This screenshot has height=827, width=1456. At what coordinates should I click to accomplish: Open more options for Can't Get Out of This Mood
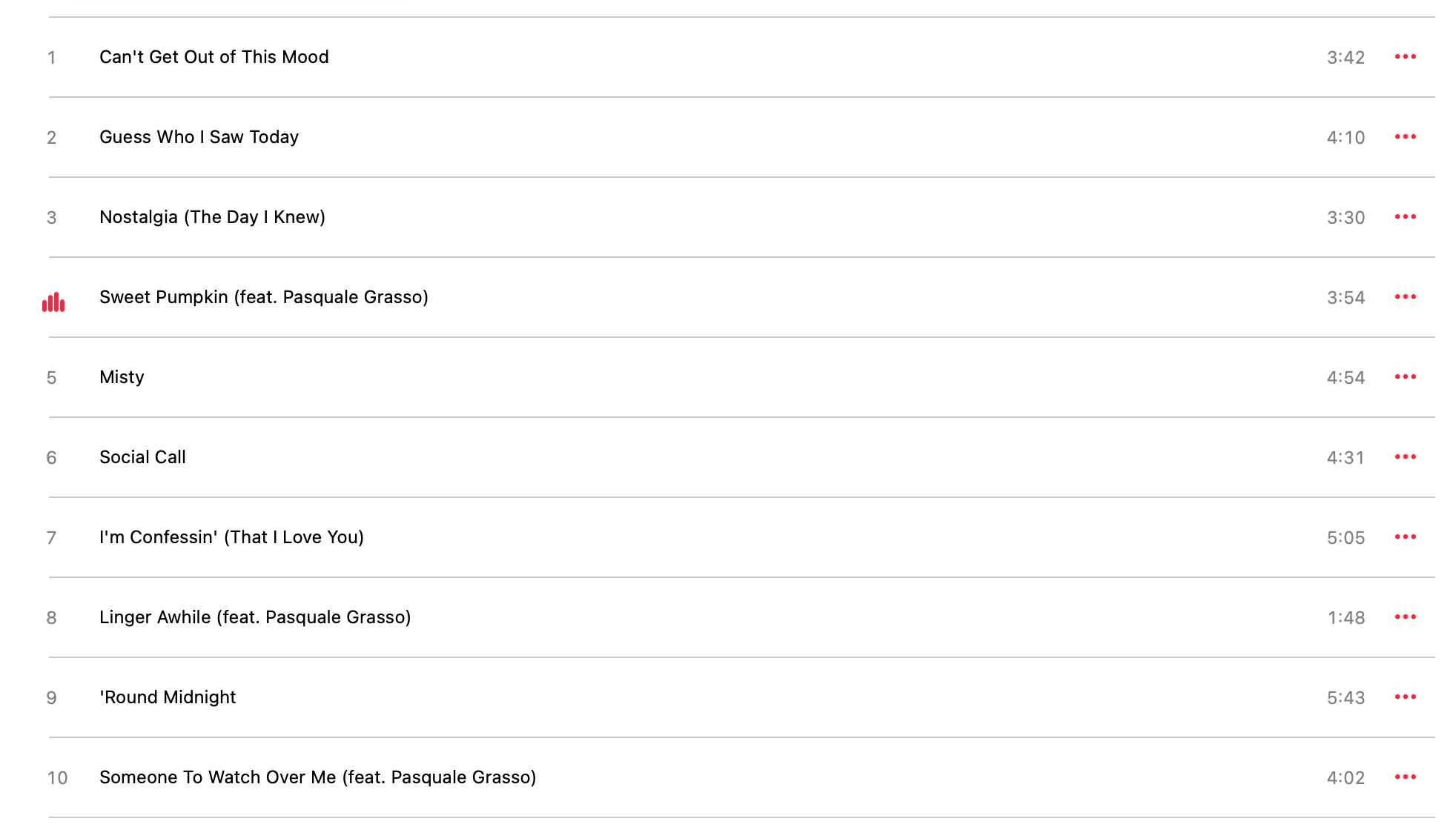(1405, 57)
